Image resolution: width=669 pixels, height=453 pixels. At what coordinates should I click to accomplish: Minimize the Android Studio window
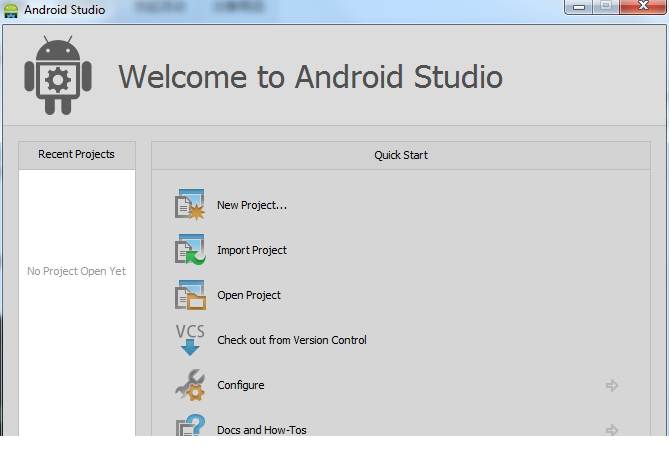tap(579, 6)
